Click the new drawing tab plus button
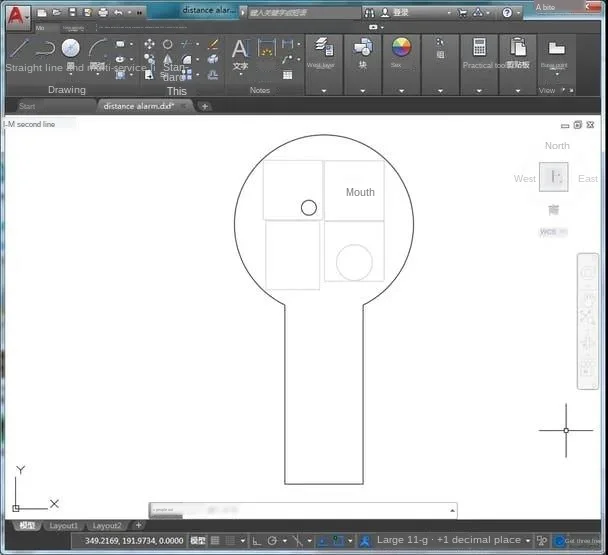Screen dimensions: 608x555 (205, 106)
